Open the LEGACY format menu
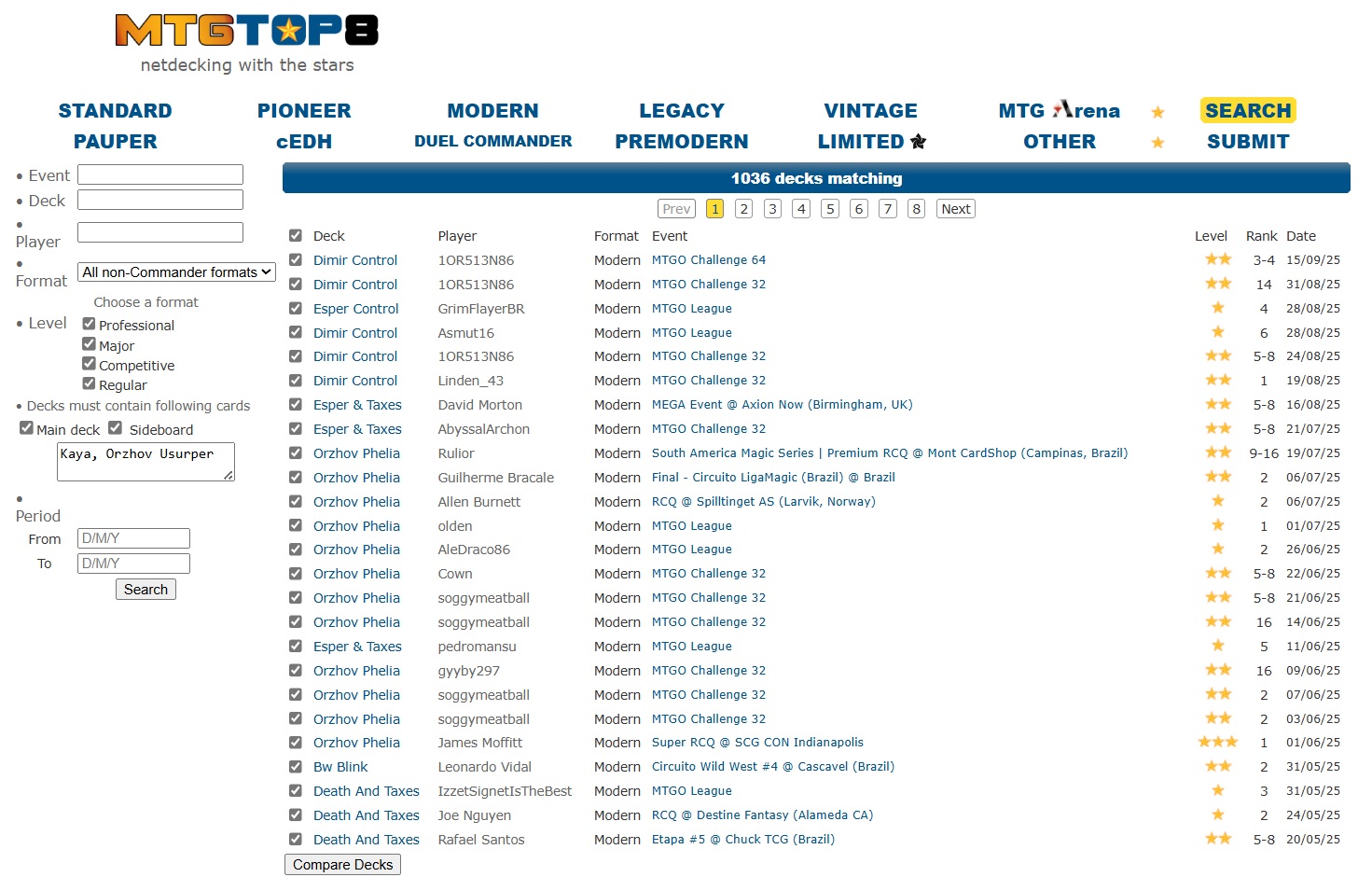Image resolution: width=1372 pixels, height=877 pixels. point(682,111)
